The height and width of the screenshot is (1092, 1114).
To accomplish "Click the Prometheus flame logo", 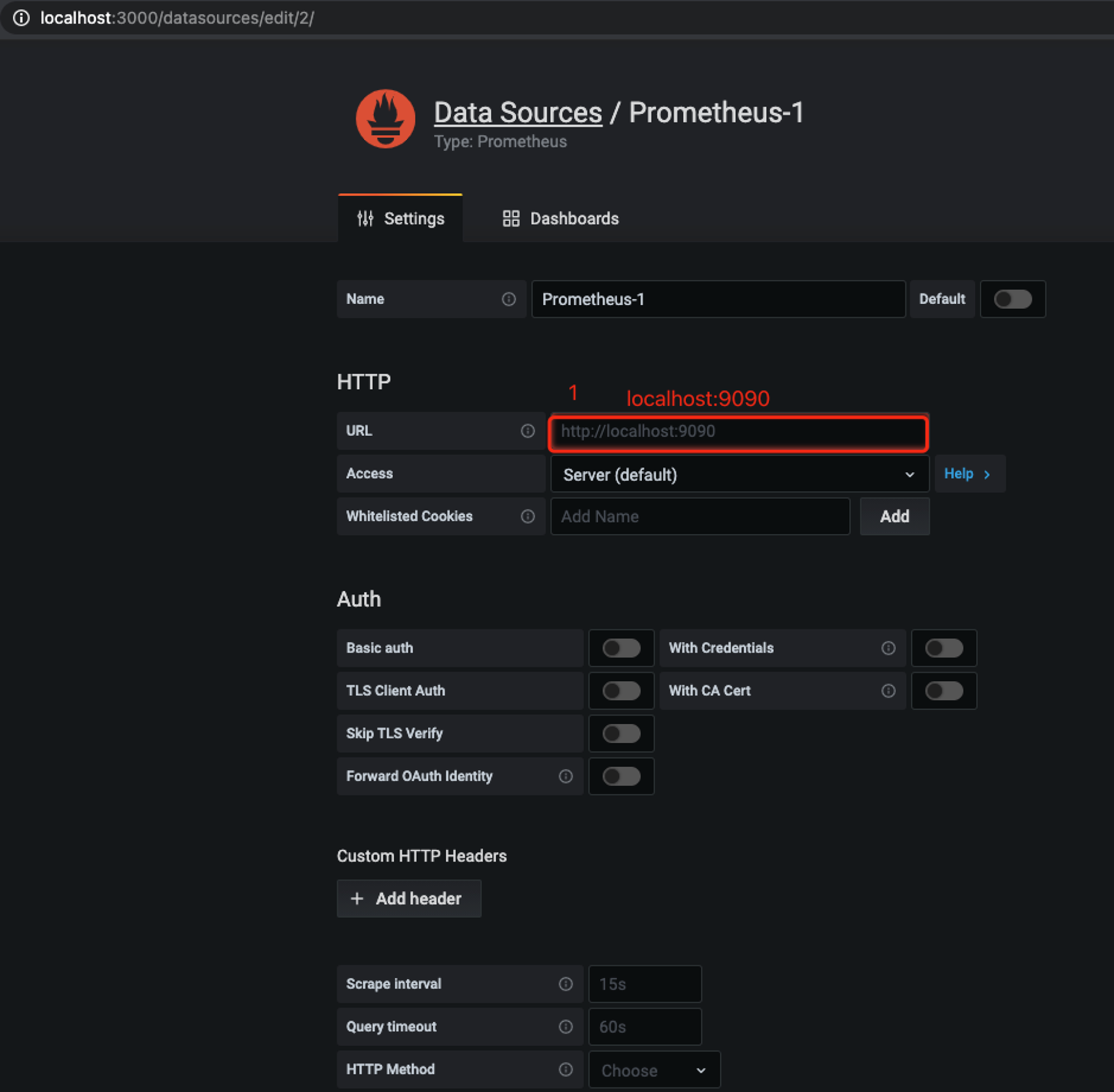I will pos(385,119).
